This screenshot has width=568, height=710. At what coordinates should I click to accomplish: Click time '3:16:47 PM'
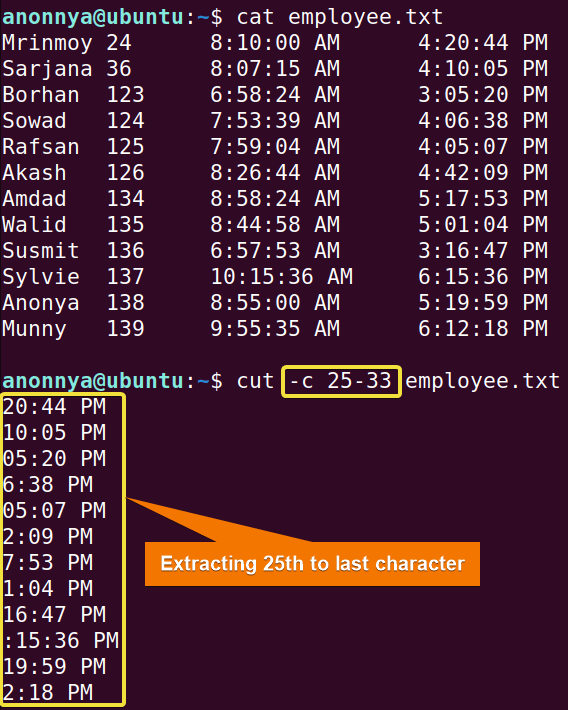pos(483,251)
